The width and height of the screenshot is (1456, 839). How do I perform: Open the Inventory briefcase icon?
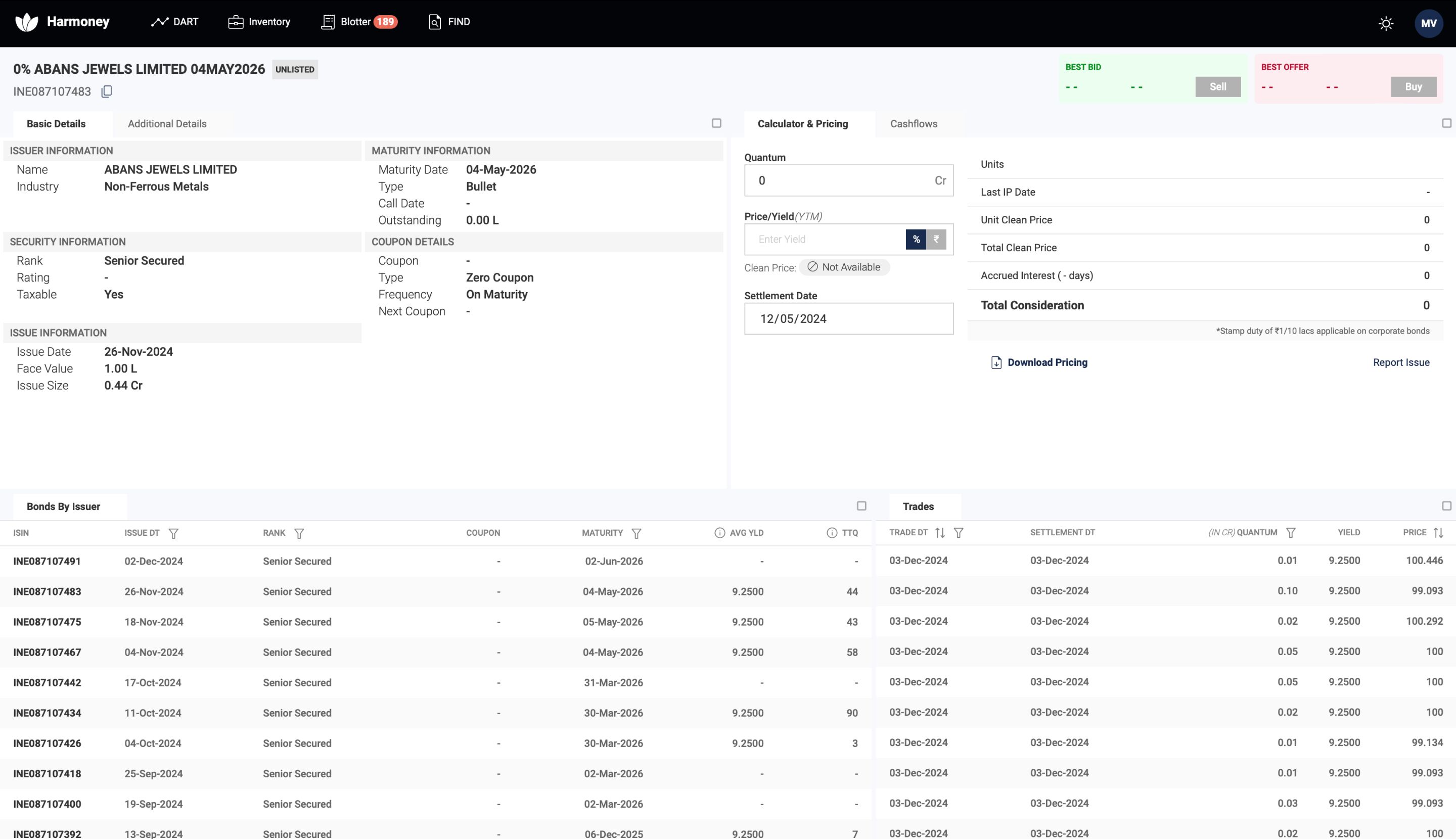pos(235,22)
